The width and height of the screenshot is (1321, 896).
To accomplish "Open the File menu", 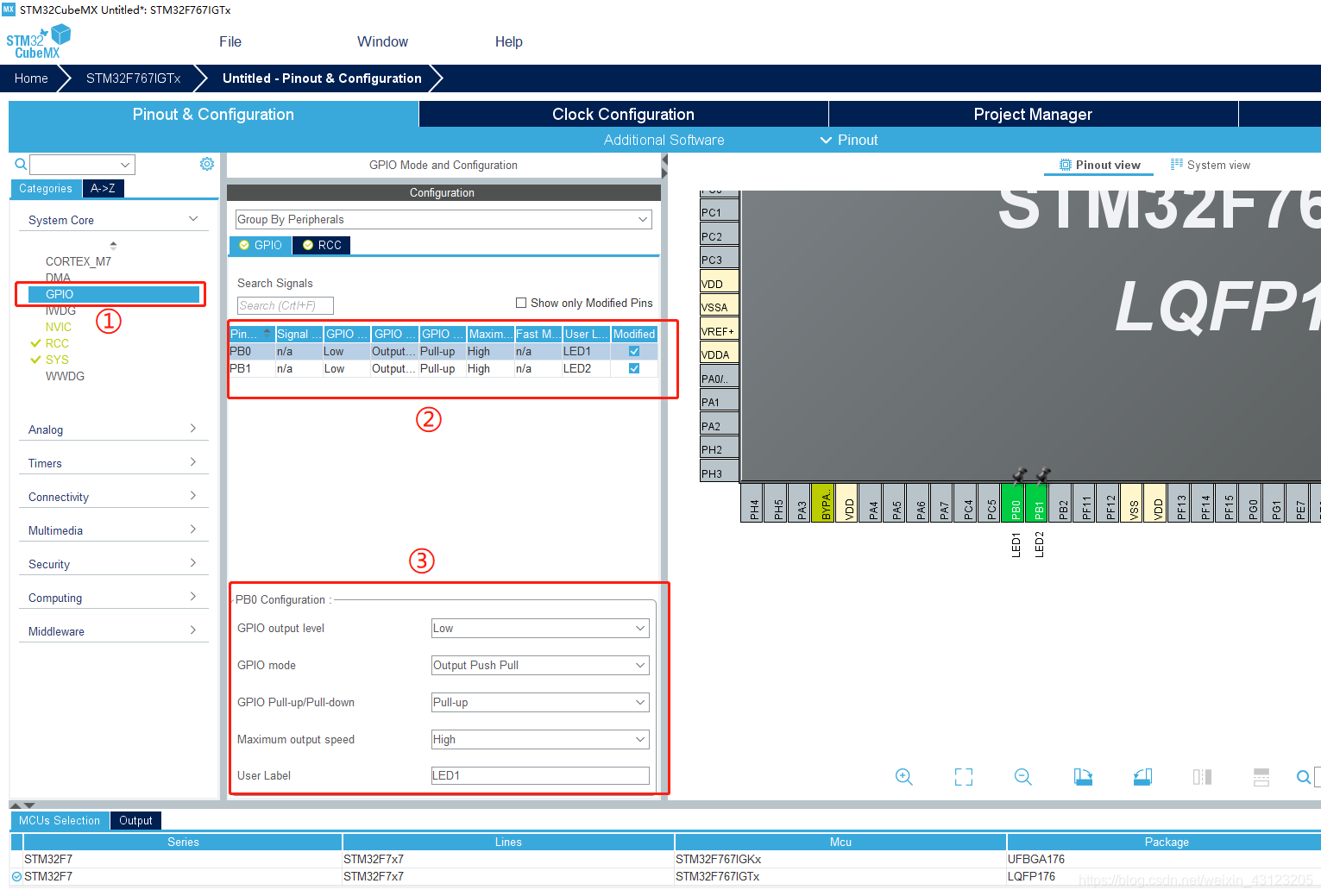I will [230, 41].
